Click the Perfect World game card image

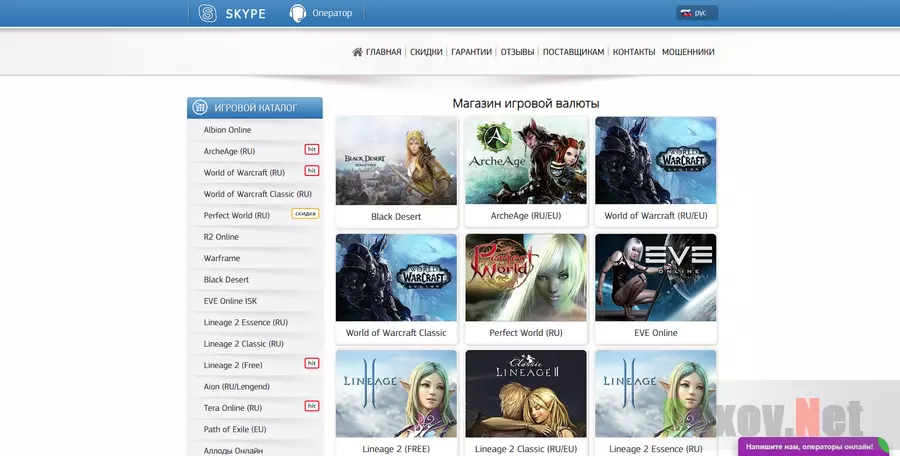coord(526,277)
